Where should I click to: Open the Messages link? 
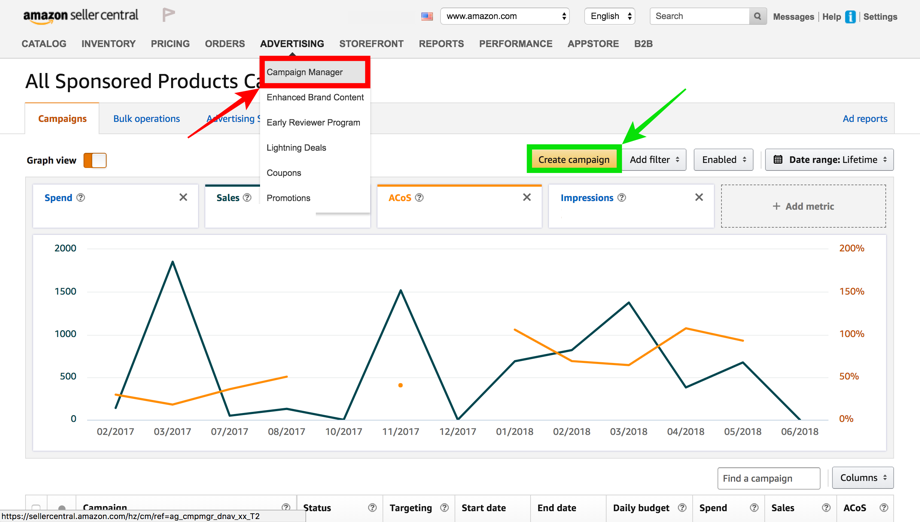[793, 17]
